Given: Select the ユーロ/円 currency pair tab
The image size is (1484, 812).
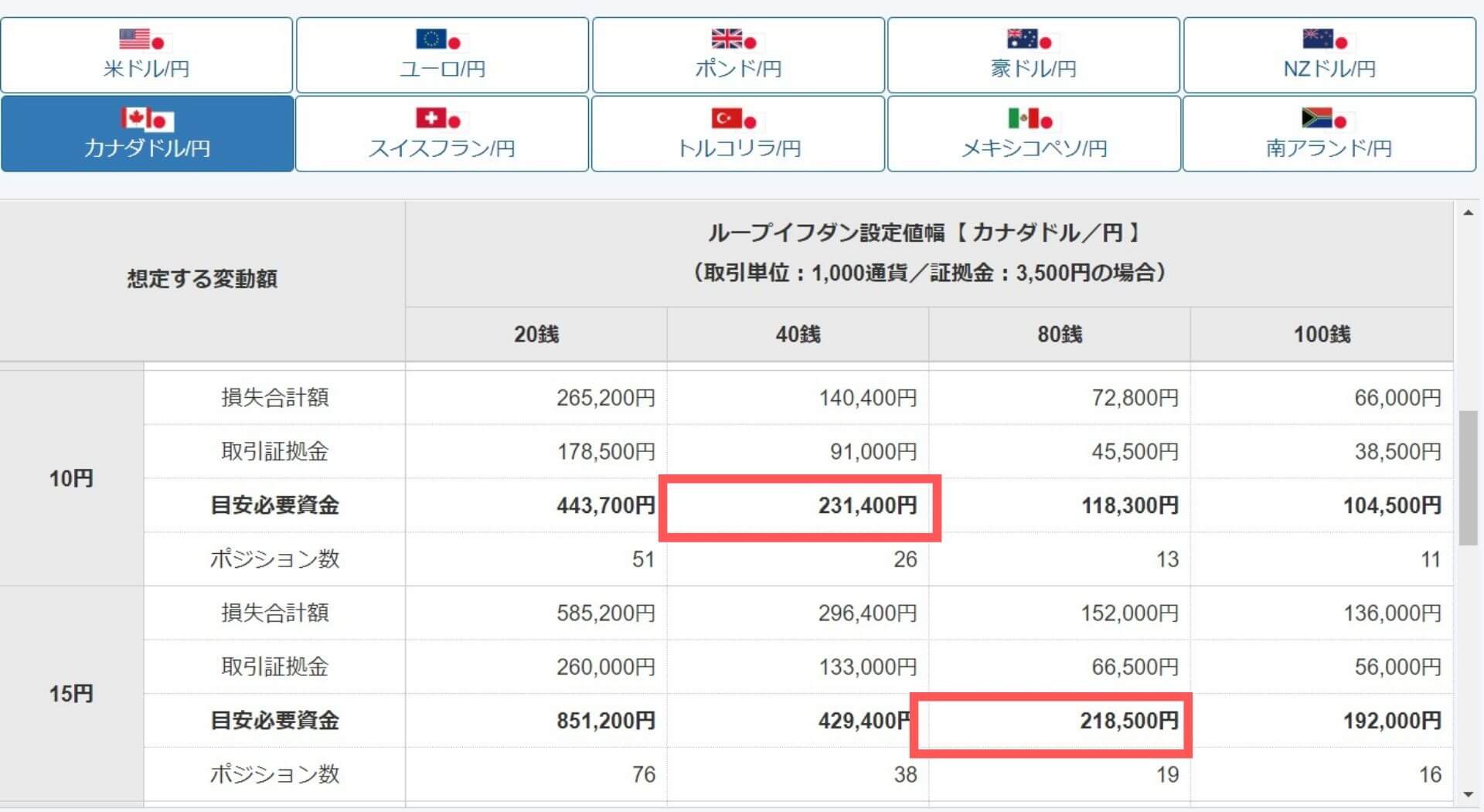Looking at the screenshot, I should pyautogui.click(x=442, y=55).
